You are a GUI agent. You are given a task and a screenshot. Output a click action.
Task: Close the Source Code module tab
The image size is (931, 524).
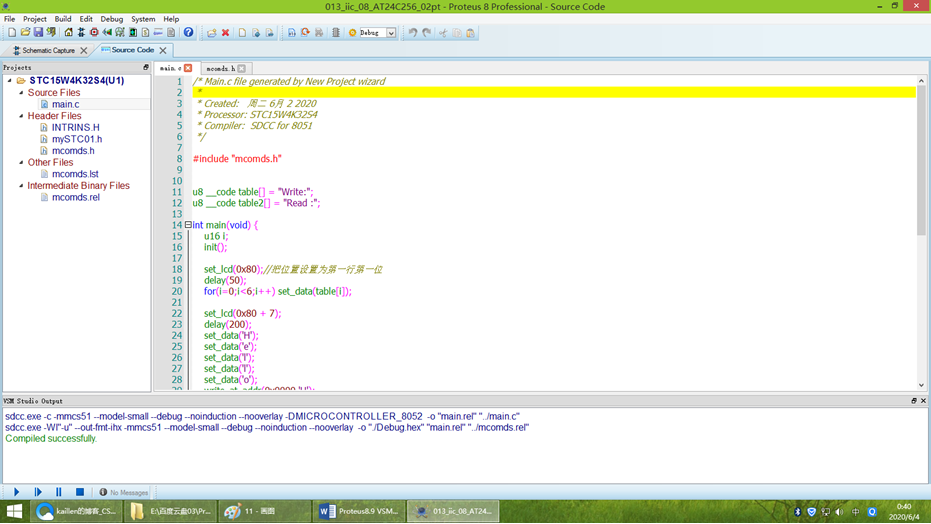pyautogui.click(x=163, y=50)
